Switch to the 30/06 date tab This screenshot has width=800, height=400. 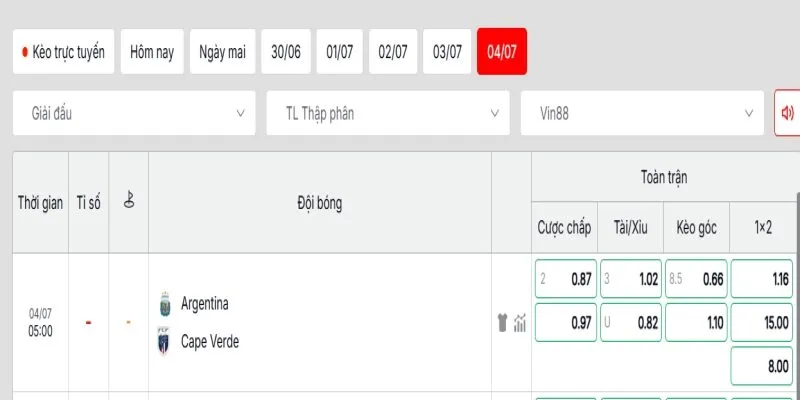(x=286, y=52)
